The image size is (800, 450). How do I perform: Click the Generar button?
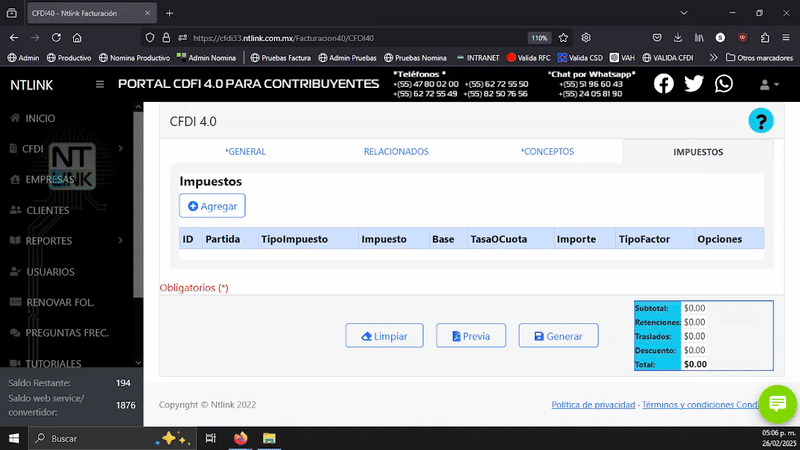pos(559,336)
